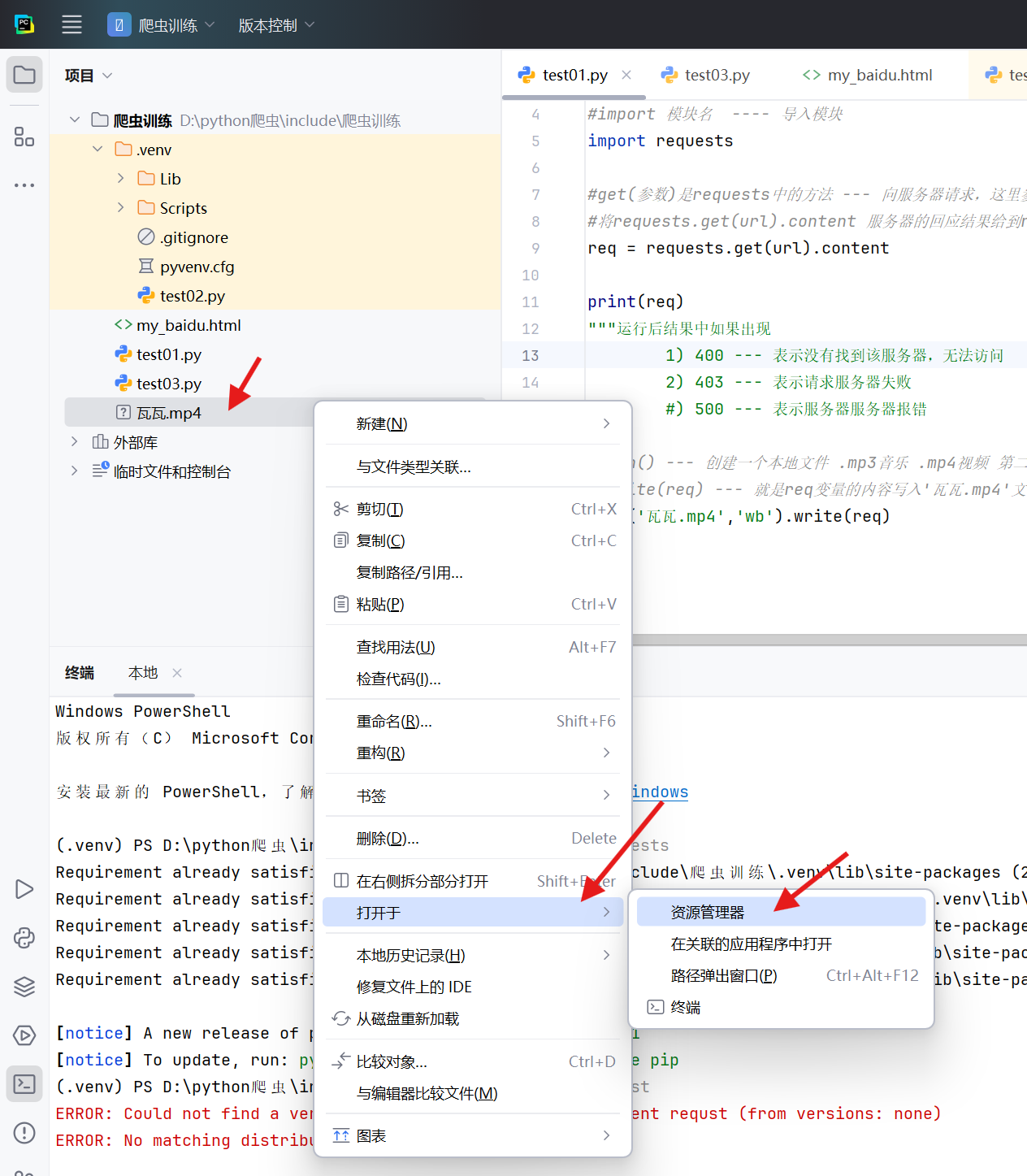
Task: Open the 重构 submenu
Action: [x=473, y=753]
